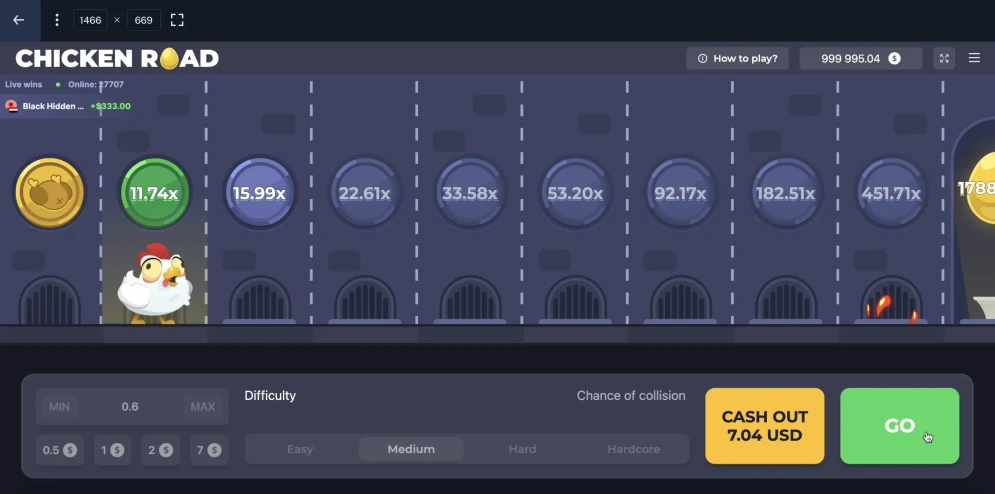
Task: Expand the game to fullscreen
Action: [x=944, y=58]
